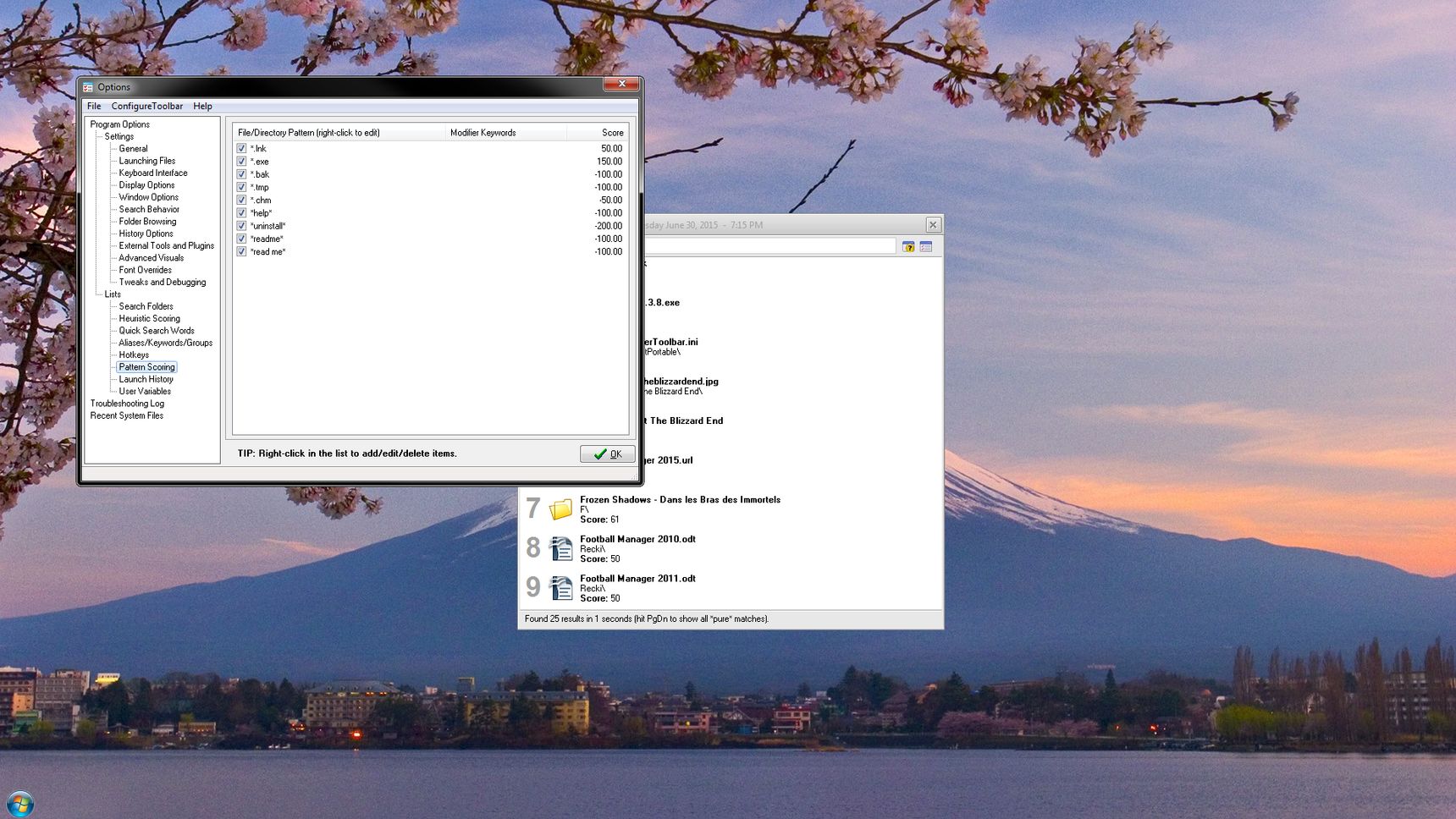
Task: Open the ConfigureToolbar menu
Action: [147, 106]
